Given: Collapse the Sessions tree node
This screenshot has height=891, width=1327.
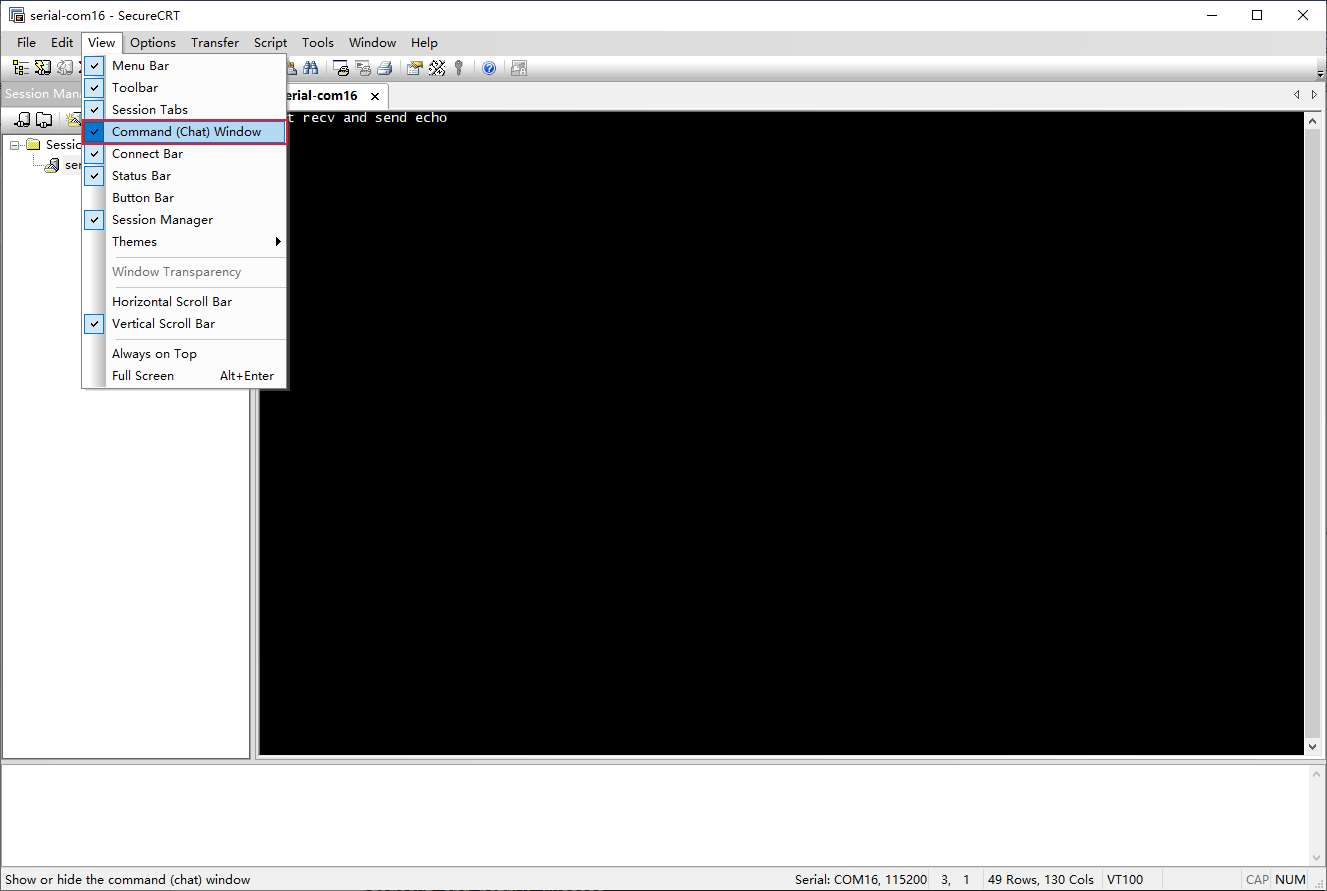Looking at the screenshot, I should [15, 145].
